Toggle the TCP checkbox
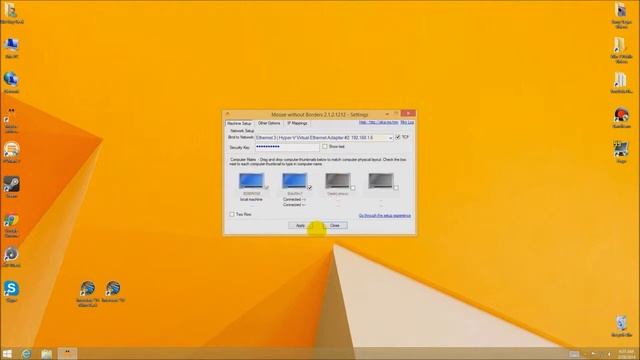The width and height of the screenshot is (640, 360). 398,138
